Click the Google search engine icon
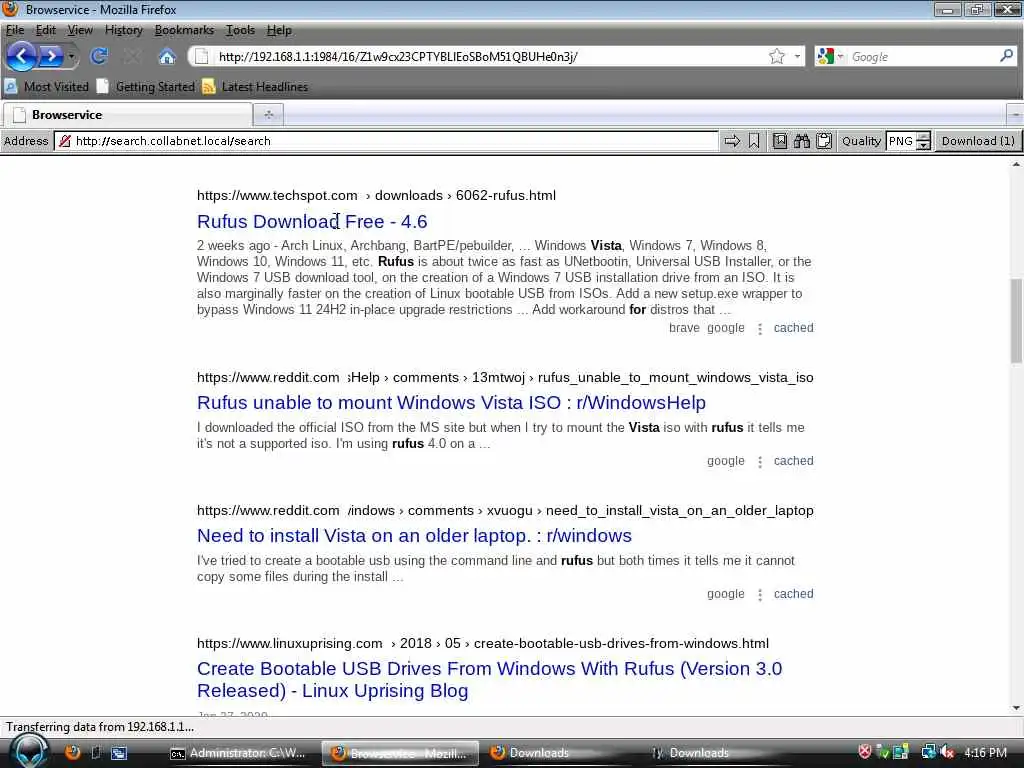This screenshot has width=1024, height=768. click(825, 57)
